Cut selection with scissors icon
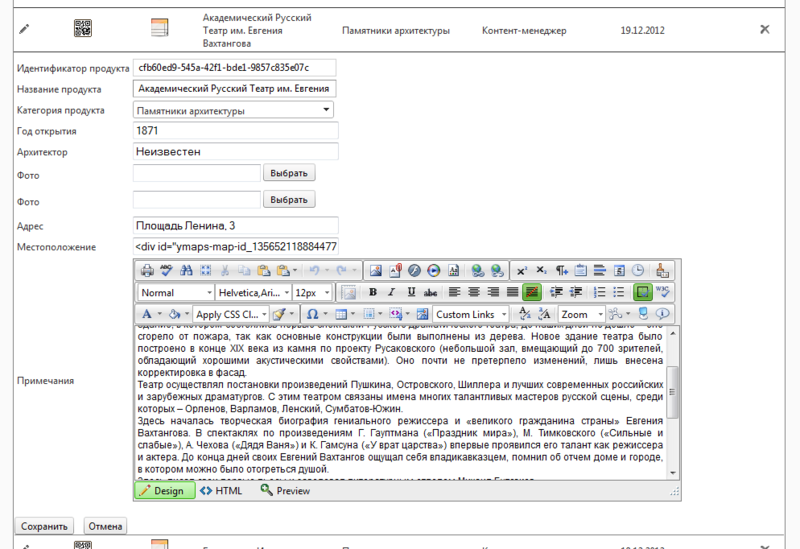This screenshot has height=549, width=800. click(224, 270)
